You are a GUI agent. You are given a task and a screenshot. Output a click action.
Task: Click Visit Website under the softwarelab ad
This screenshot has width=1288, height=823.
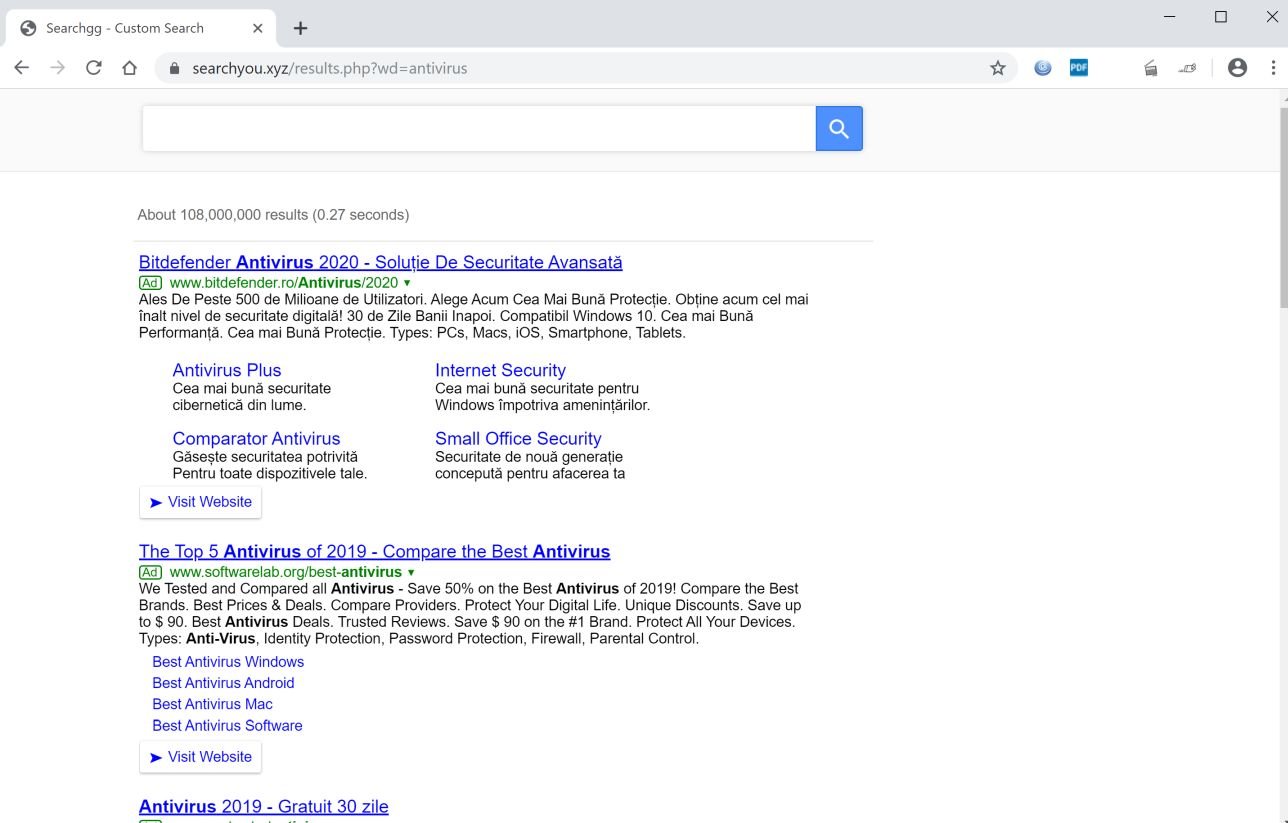pyautogui.click(x=200, y=757)
